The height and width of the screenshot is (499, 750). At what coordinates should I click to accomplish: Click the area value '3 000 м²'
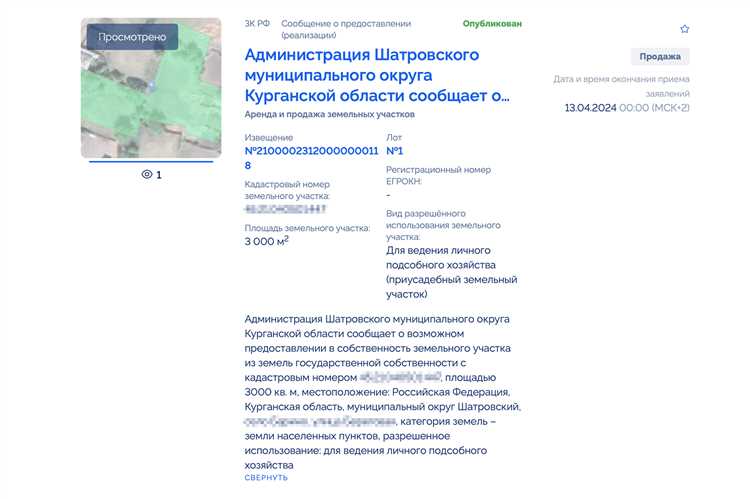[x=266, y=241]
